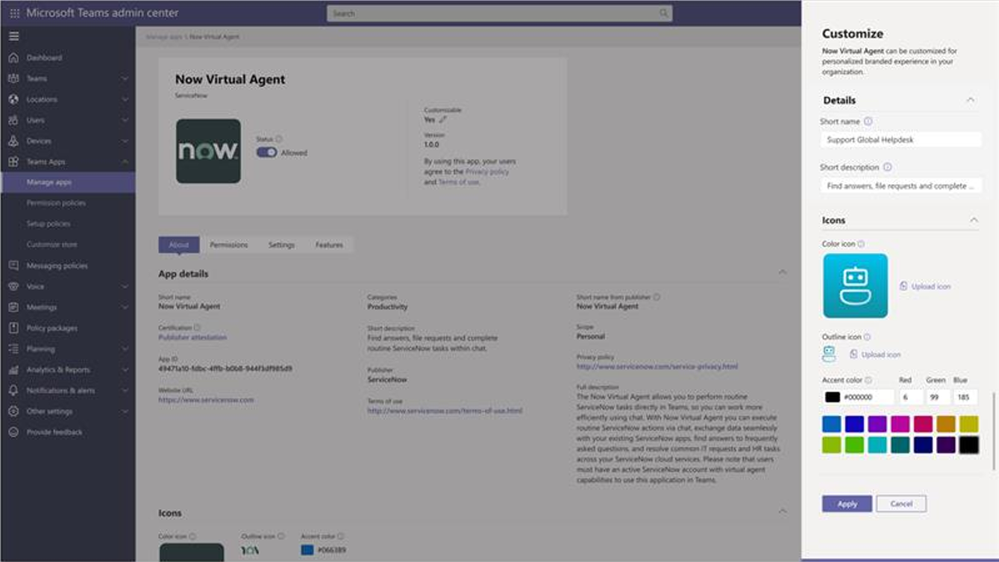999x562 pixels.
Task: Click the Notifications & alerts bell icon
Action: click(x=13, y=391)
